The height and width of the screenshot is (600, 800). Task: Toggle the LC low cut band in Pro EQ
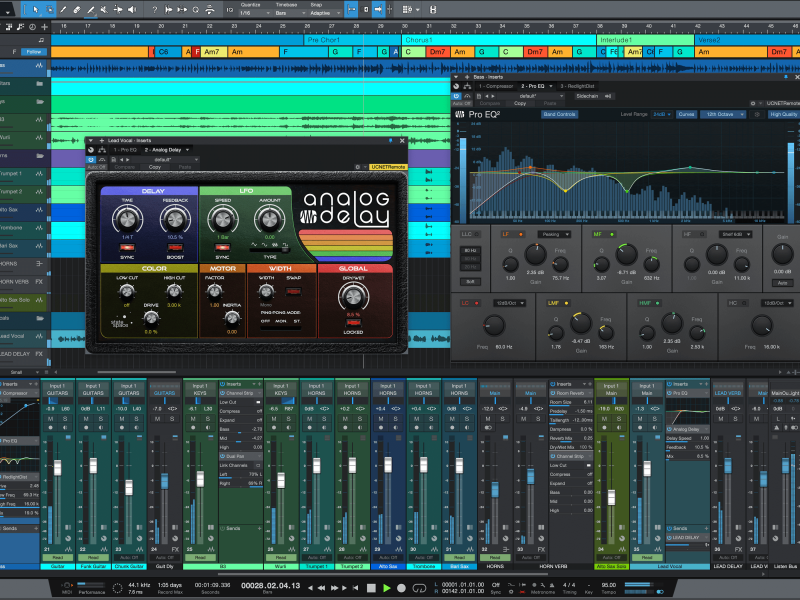[477, 303]
